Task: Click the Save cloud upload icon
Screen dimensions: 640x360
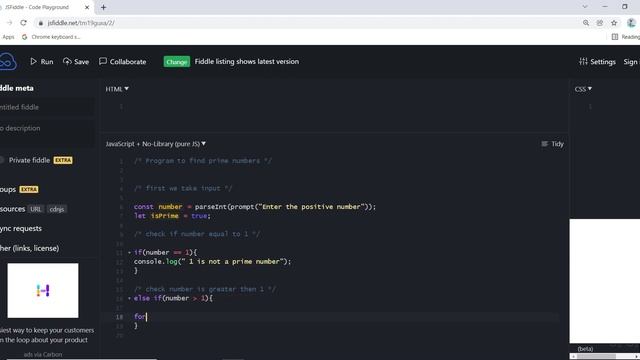Action: [x=67, y=61]
